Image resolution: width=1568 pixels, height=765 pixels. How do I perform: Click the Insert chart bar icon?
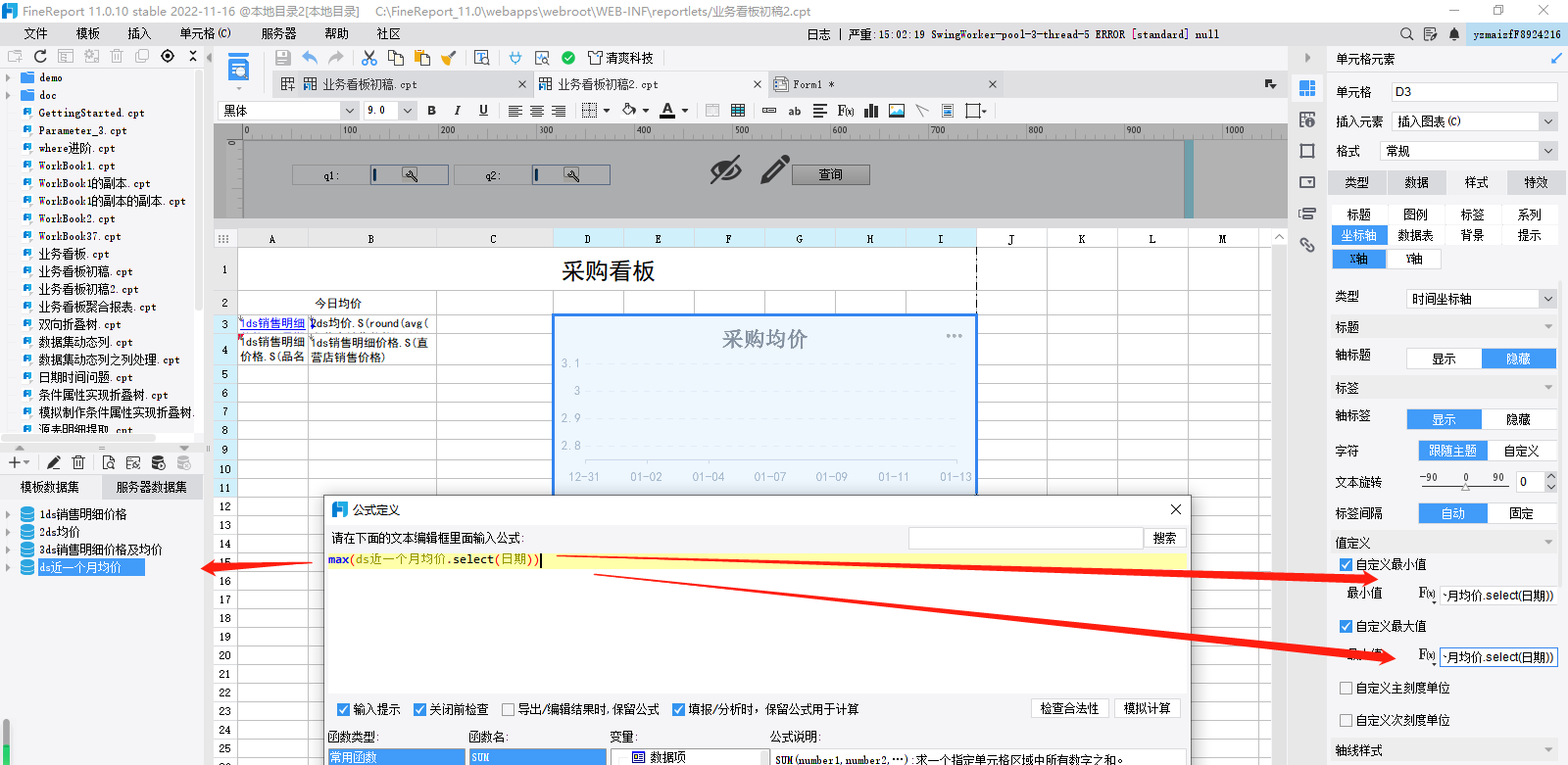click(x=870, y=111)
